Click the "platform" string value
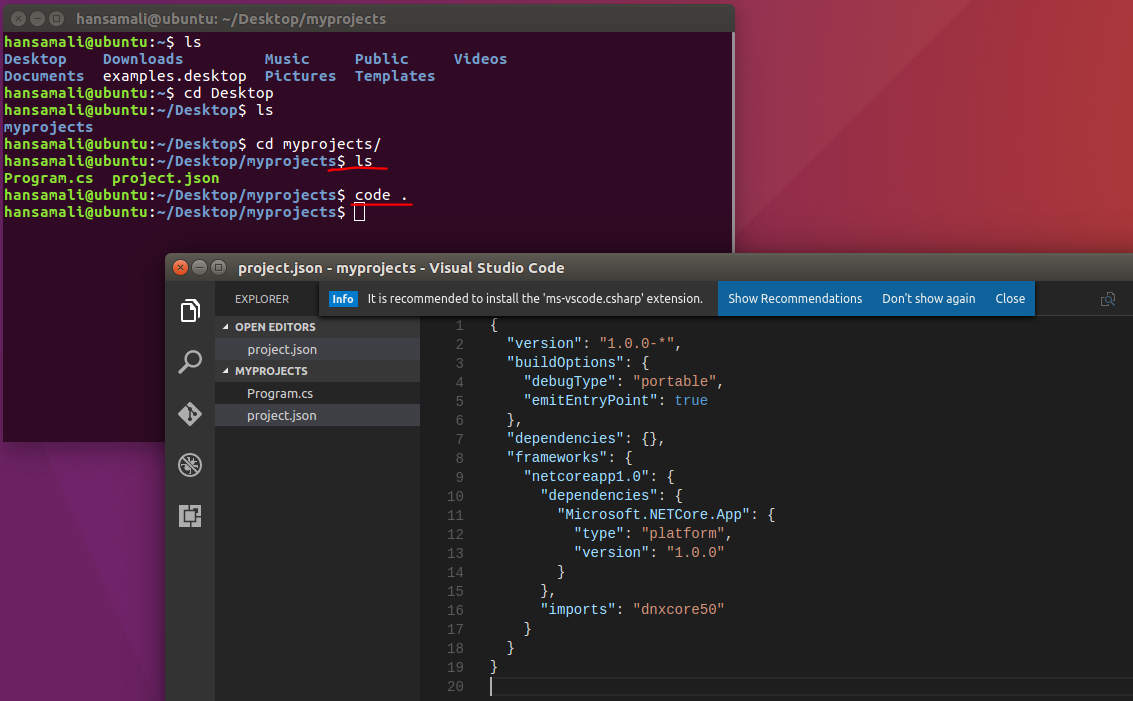The height and width of the screenshot is (701, 1133). pos(683,533)
